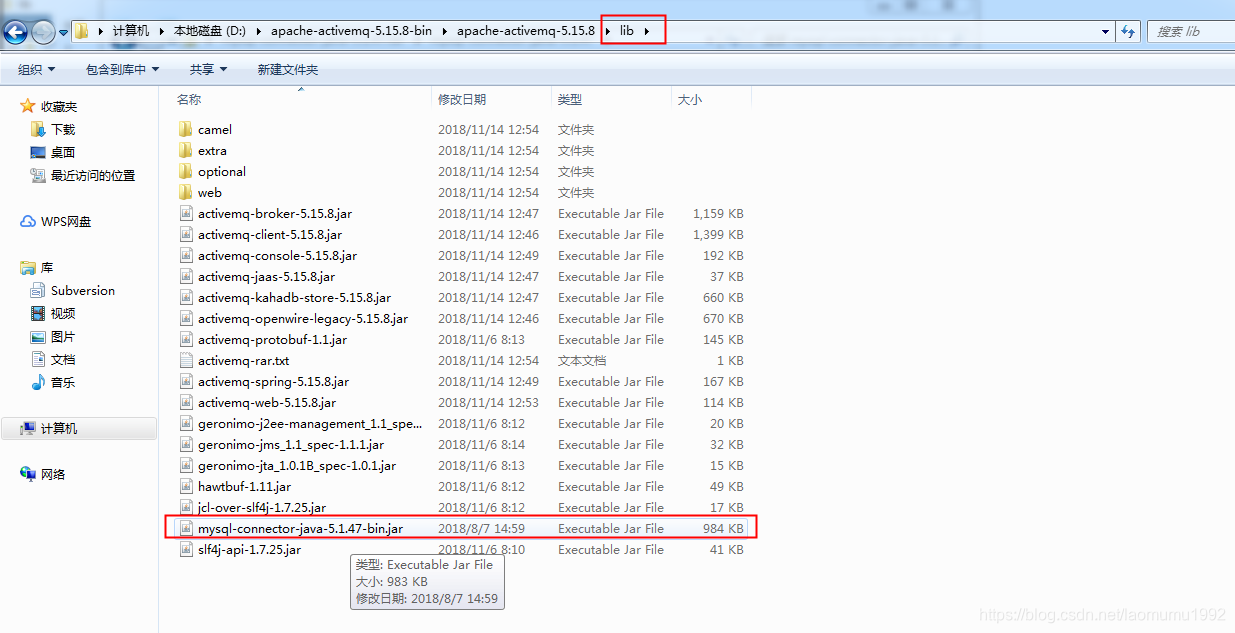Image resolution: width=1235 pixels, height=633 pixels.
Task: Click the 2018/8/7 14:59 date cell in list
Action: tap(481, 528)
